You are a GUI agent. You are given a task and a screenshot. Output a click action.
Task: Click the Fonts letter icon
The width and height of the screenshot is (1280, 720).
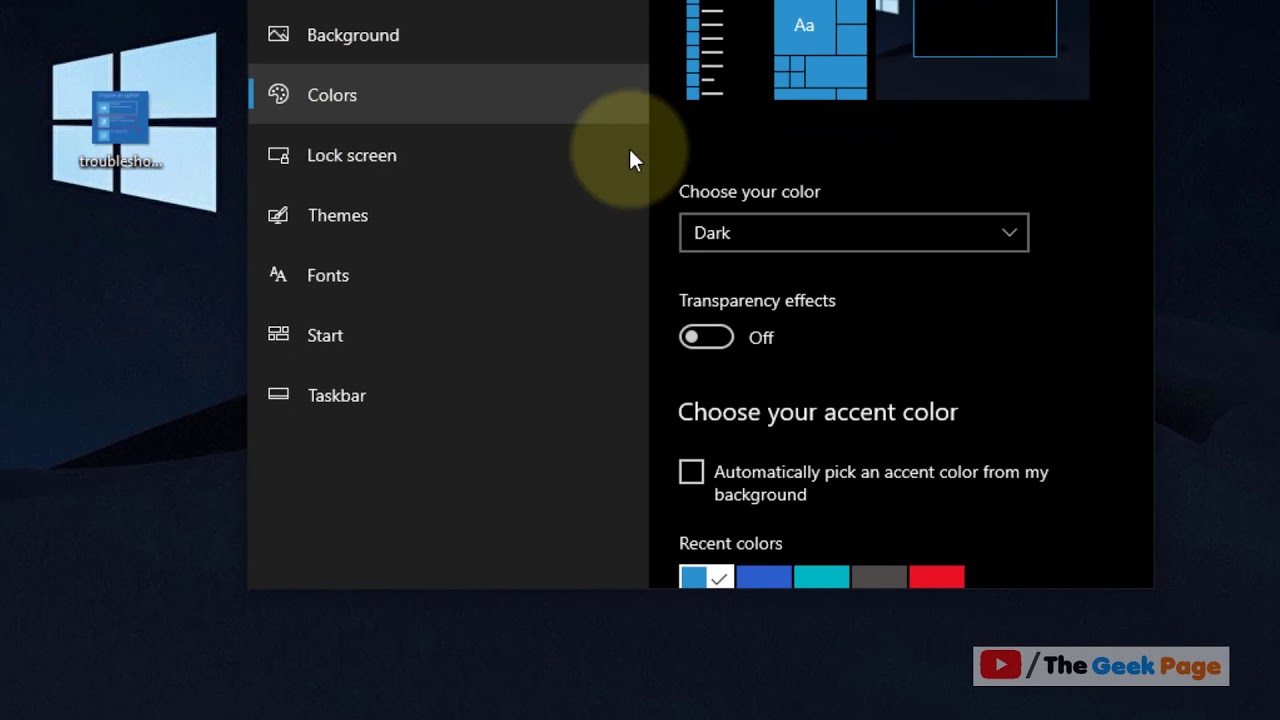tap(278, 275)
